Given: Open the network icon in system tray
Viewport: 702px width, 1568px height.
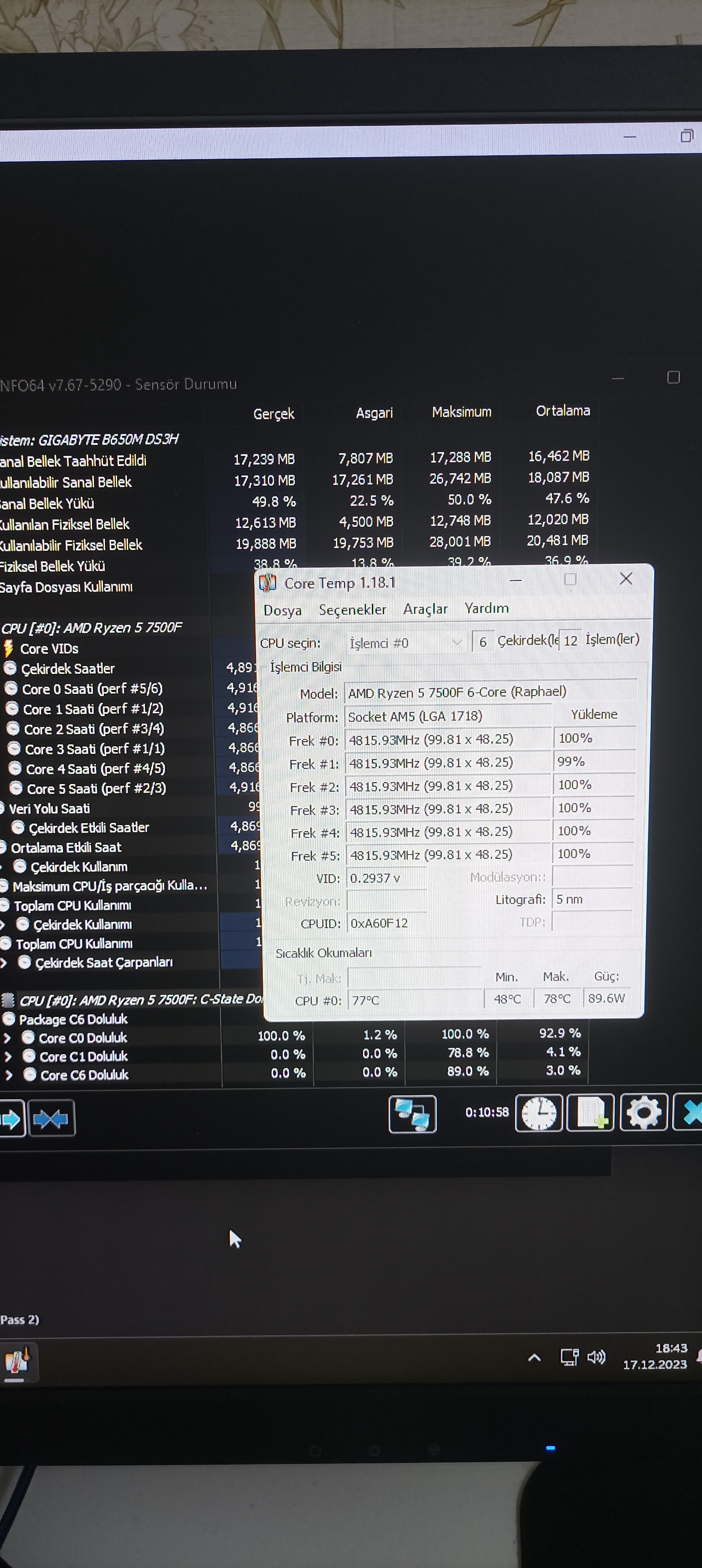Looking at the screenshot, I should click(x=569, y=1357).
